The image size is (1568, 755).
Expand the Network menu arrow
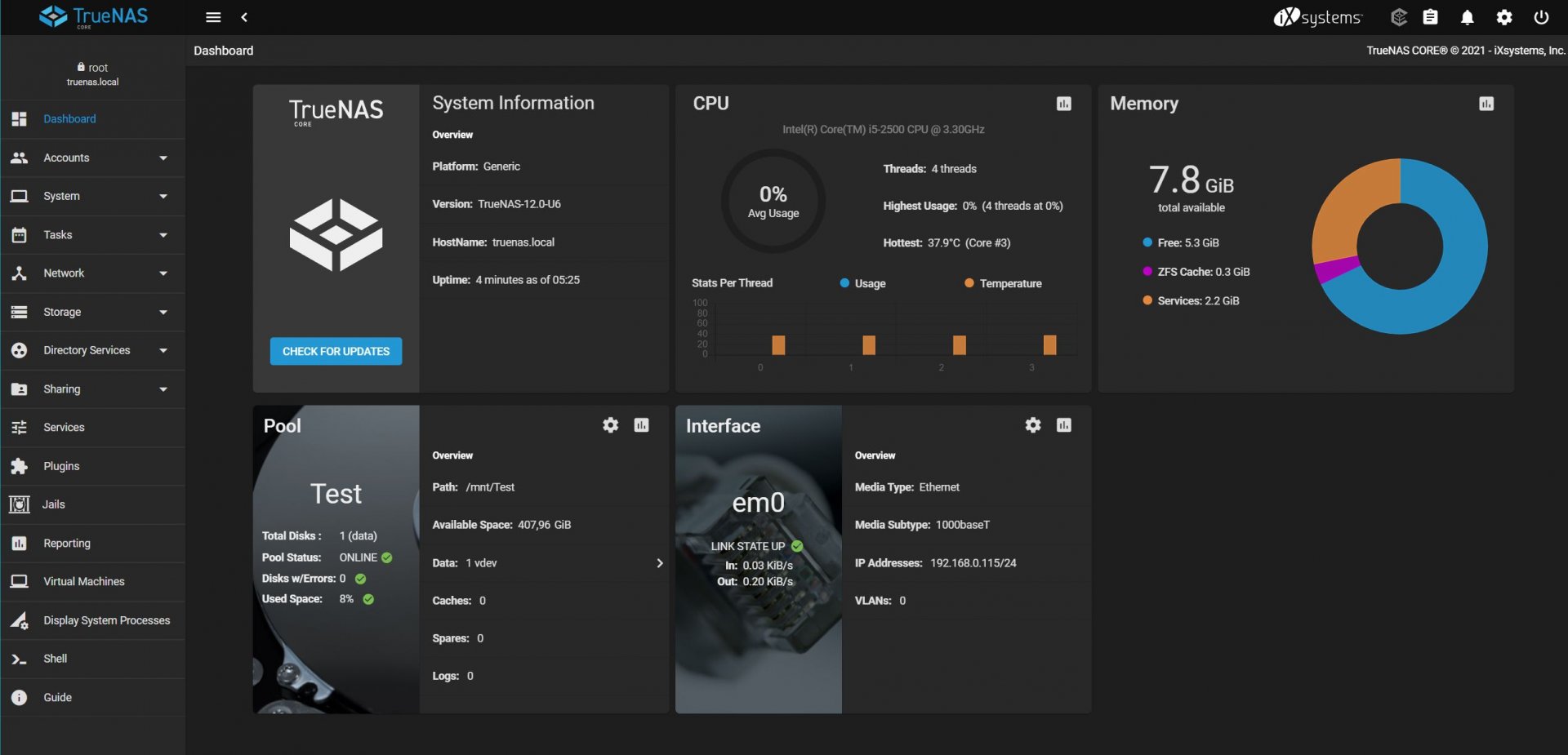pyautogui.click(x=163, y=273)
